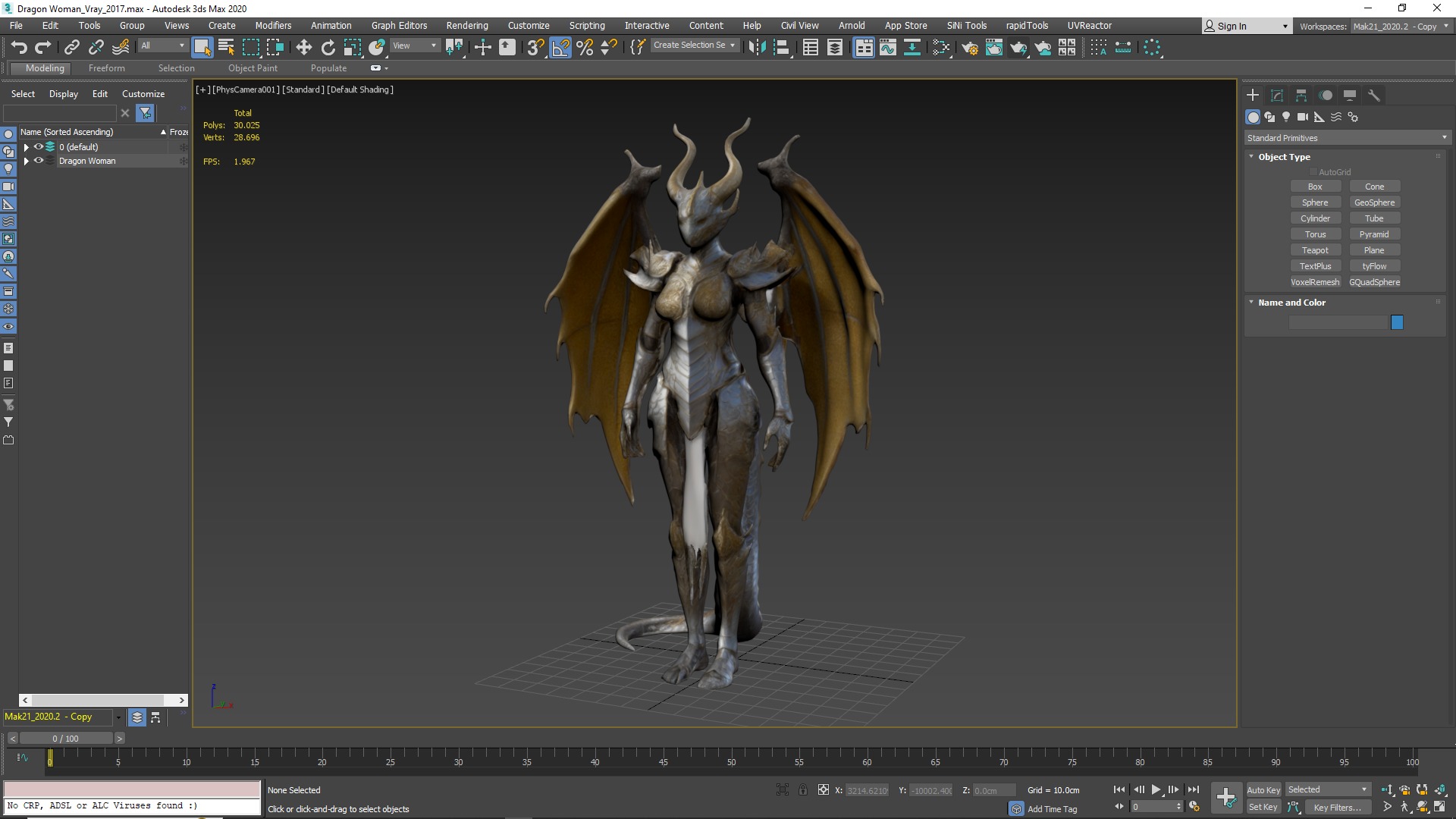Expand the 0 (default) layer tree
Viewport: 1456px width, 819px height.
27,147
